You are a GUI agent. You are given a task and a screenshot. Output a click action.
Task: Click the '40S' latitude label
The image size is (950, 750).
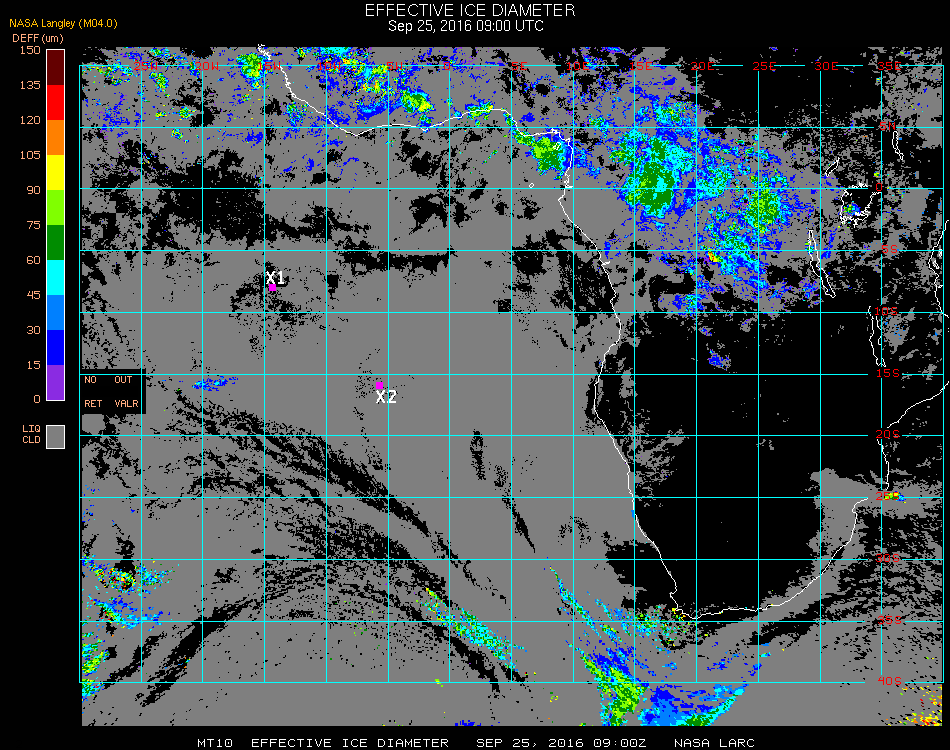pos(889,682)
